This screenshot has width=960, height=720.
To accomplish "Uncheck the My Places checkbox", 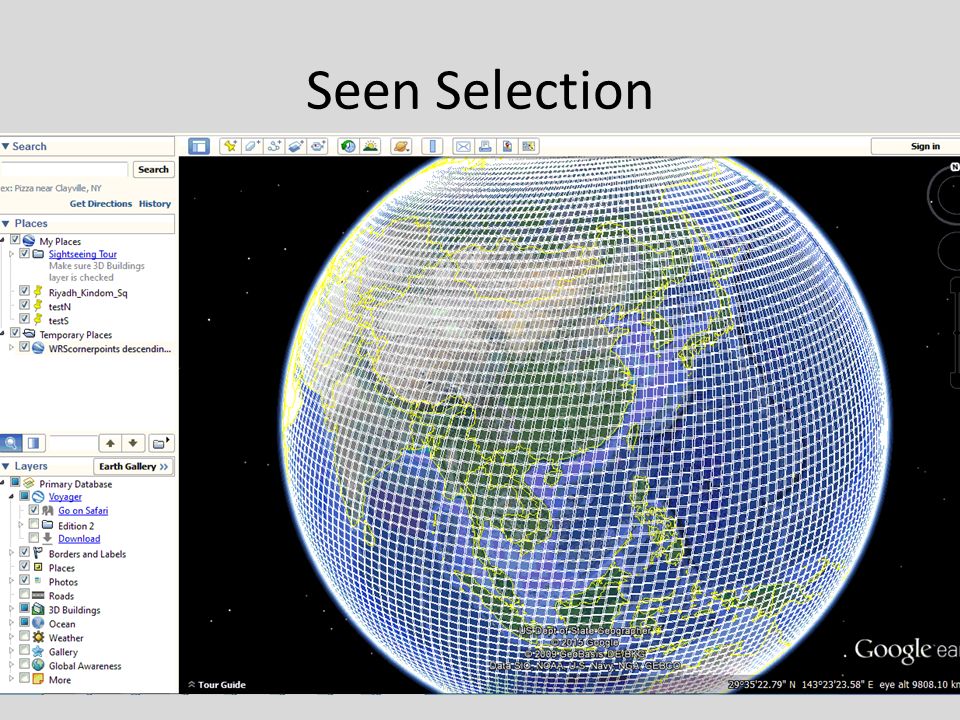I will [x=15, y=239].
